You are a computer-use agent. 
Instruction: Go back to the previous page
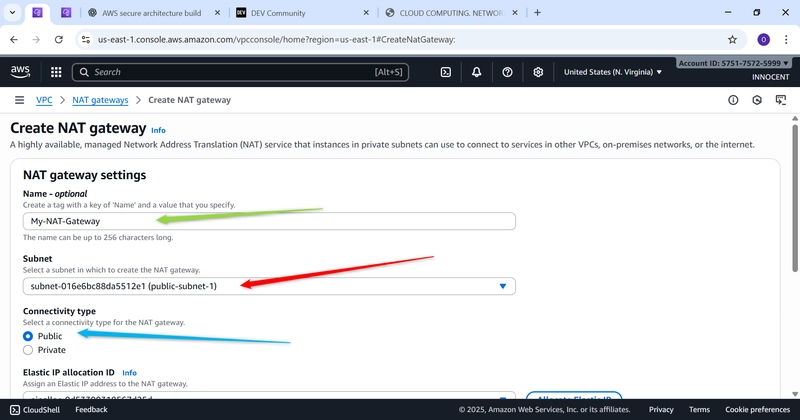14,39
